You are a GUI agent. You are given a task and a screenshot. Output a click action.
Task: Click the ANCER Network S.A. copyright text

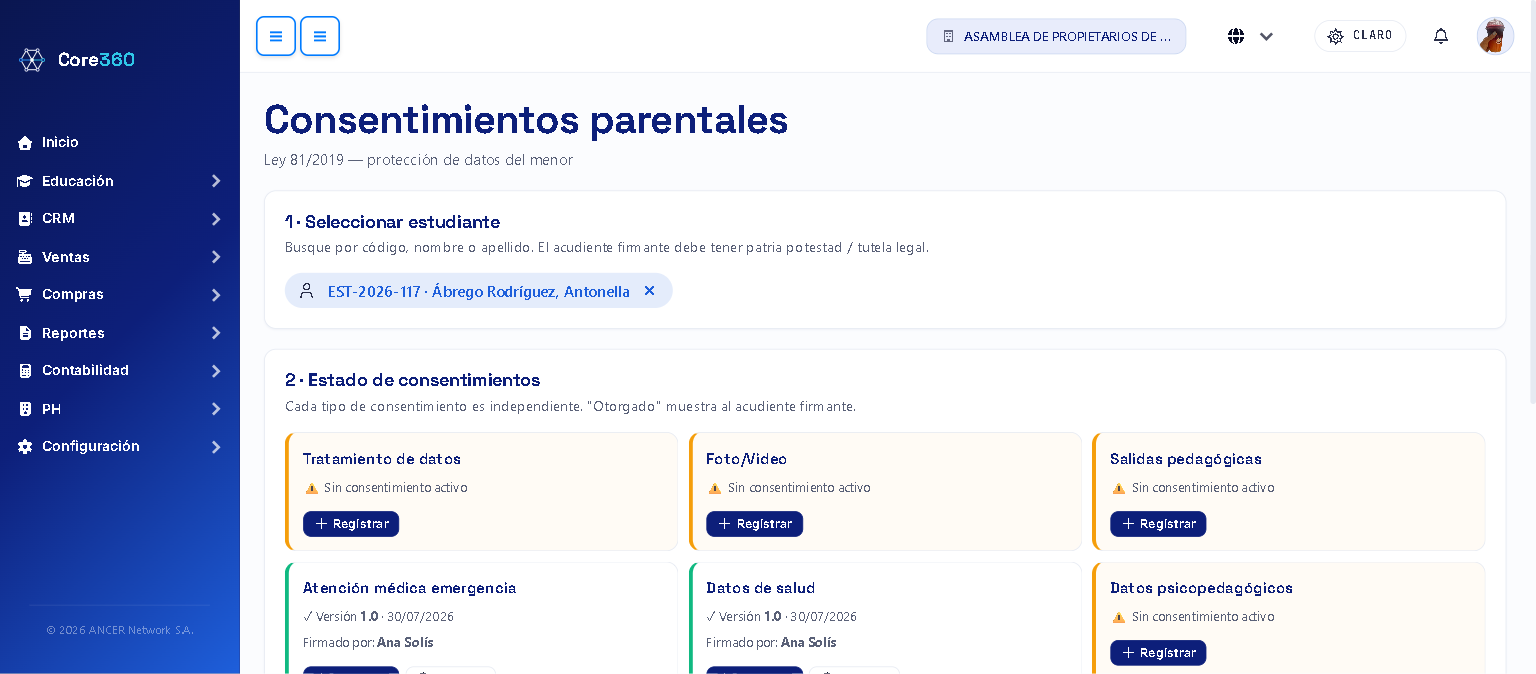tap(120, 630)
